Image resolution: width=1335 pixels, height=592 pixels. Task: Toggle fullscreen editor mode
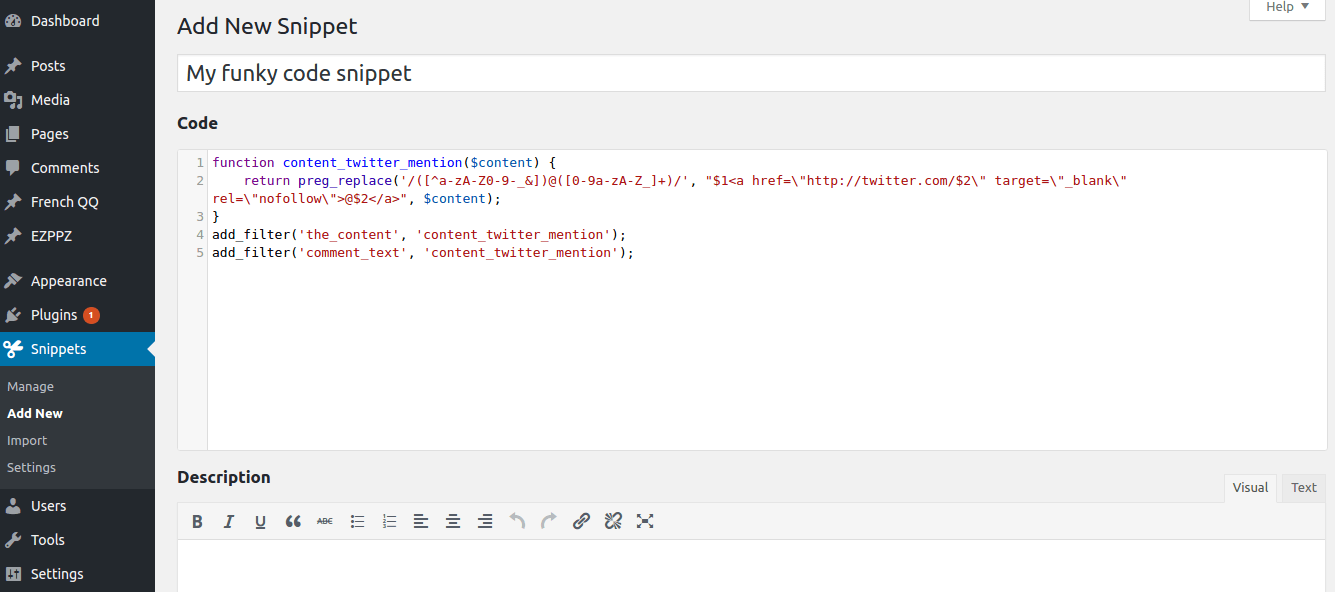[x=645, y=521]
